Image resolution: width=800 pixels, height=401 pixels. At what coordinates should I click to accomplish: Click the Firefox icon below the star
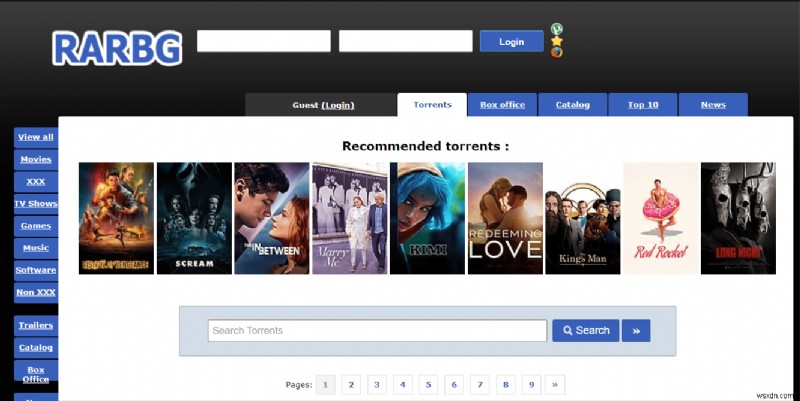[x=557, y=52]
